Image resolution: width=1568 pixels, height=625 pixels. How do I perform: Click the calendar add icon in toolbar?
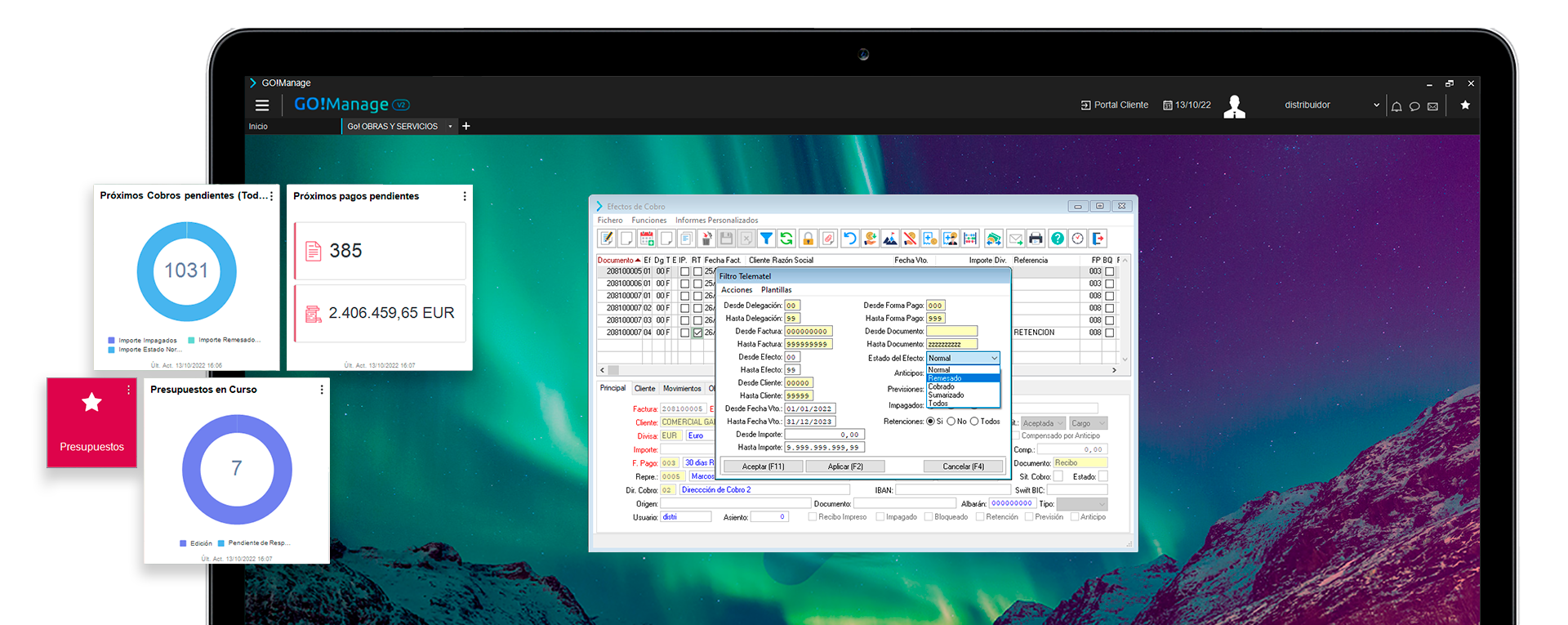tap(647, 239)
